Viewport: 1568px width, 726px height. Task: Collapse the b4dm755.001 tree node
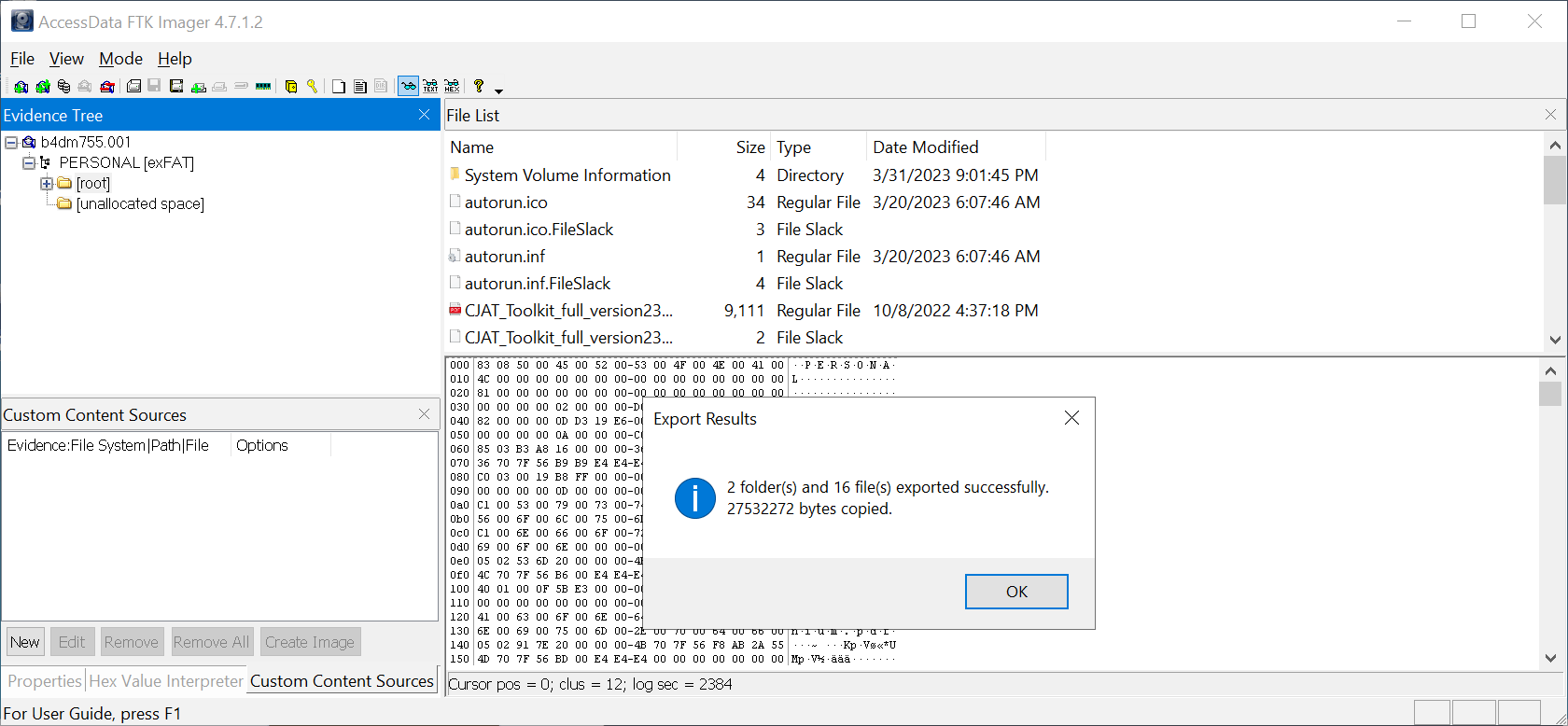pyautogui.click(x=11, y=143)
